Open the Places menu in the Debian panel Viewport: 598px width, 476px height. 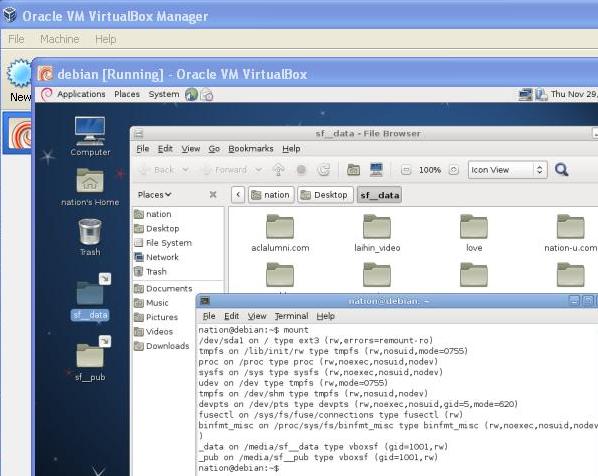tap(127, 94)
